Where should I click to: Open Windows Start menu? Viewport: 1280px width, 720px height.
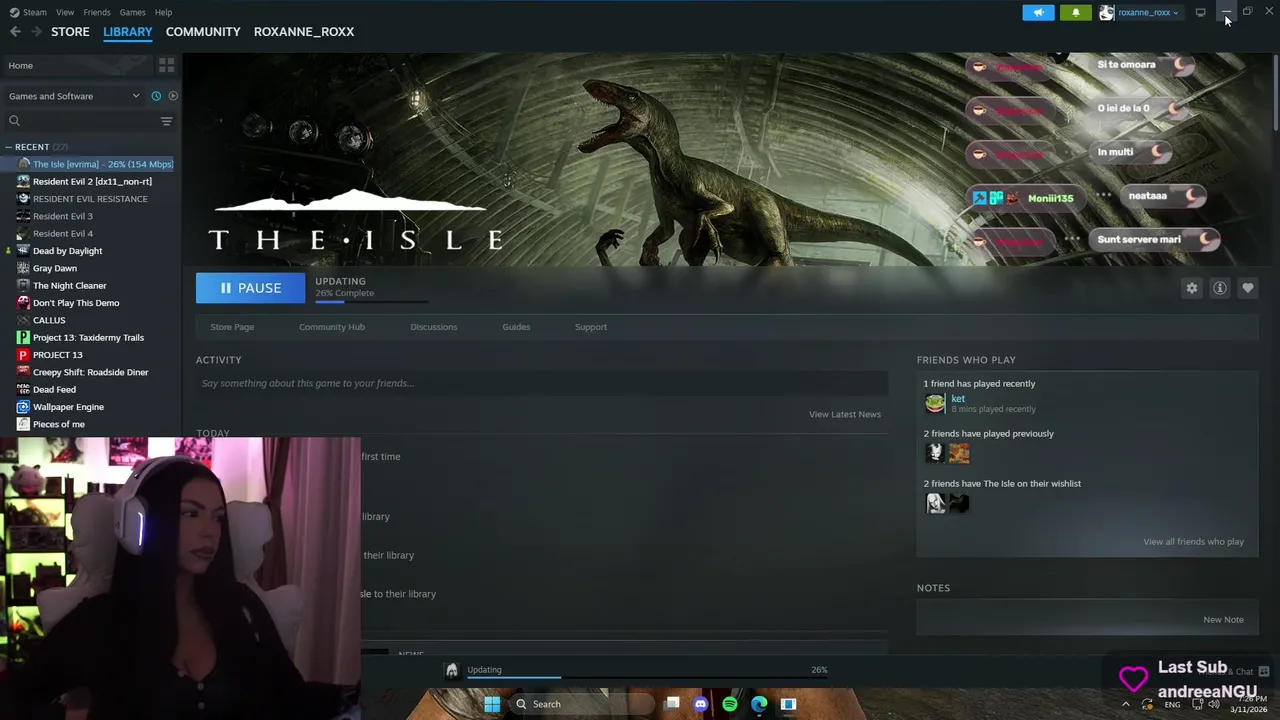click(492, 704)
